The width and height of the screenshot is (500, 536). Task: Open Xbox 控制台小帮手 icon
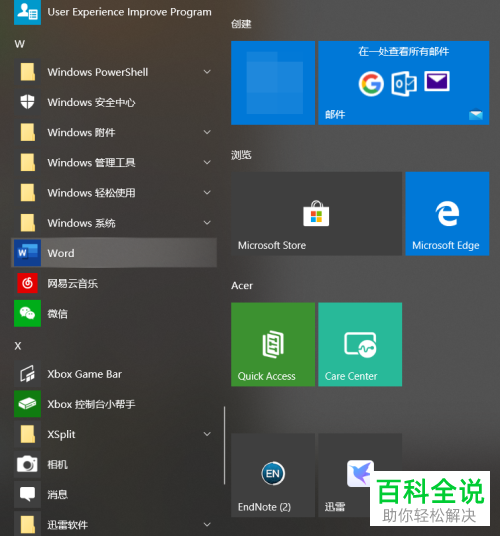click(x=27, y=404)
